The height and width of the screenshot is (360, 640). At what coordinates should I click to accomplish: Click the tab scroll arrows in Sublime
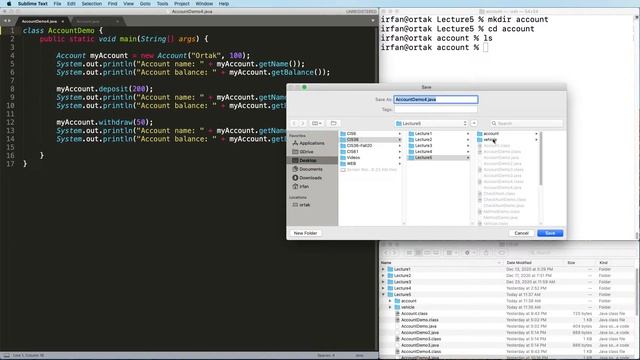pos(7,21)
